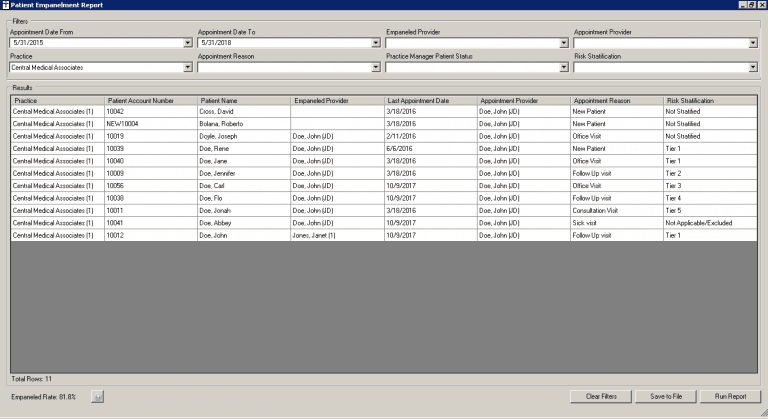Expand the Appointment Reason filter dropdown
The image size is (768, 419).
tap(376, 68)
